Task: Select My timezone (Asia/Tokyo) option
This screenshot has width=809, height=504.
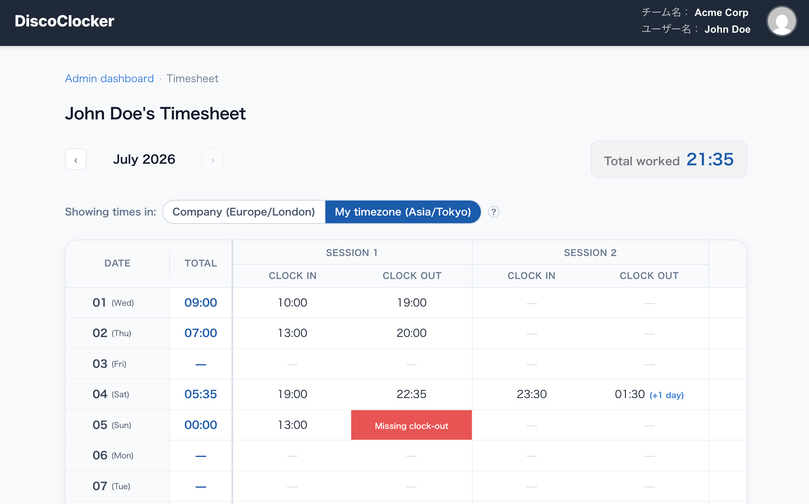Action: [x=403, y=212]
